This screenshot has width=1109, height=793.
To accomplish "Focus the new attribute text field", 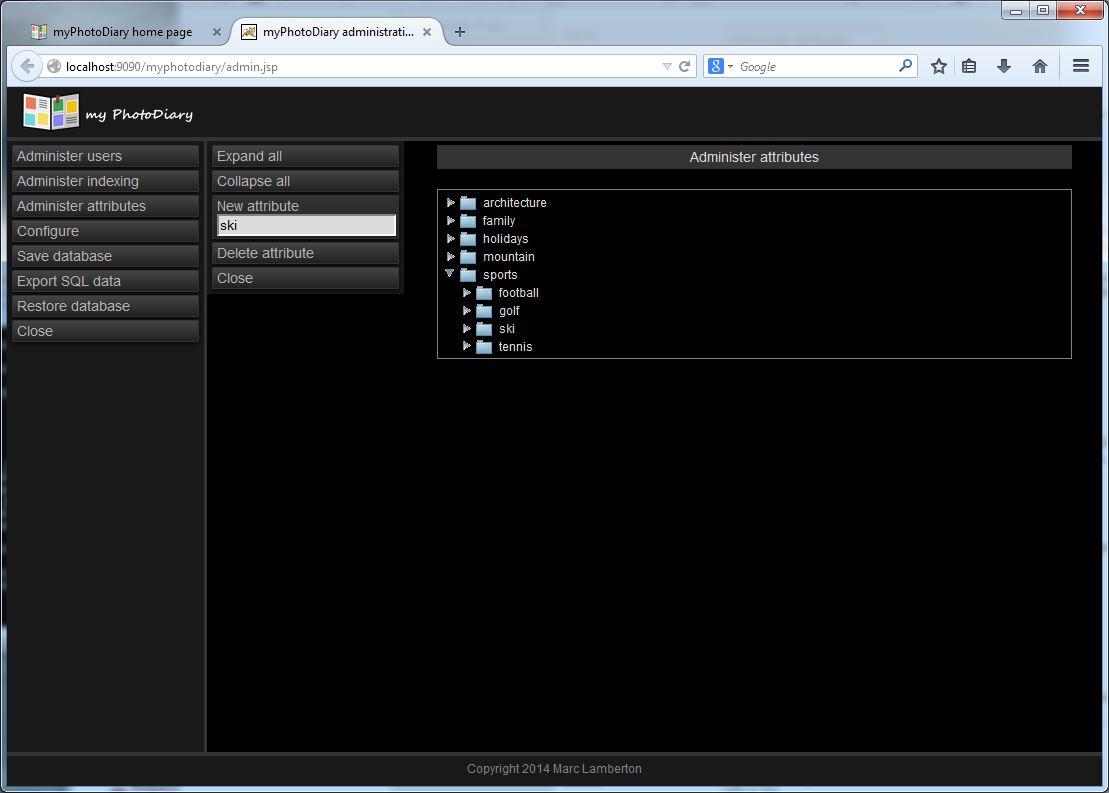I will [x=306, y=226].
